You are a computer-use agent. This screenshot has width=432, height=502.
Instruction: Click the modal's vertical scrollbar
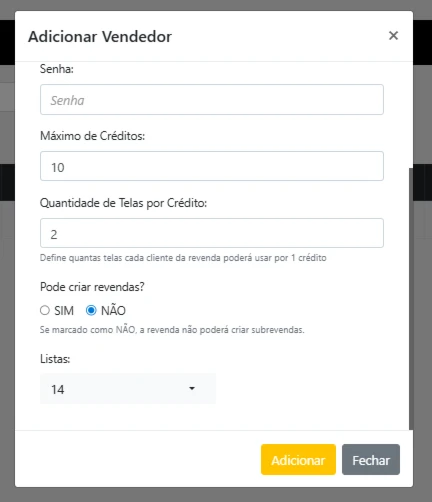click(411, 299)
